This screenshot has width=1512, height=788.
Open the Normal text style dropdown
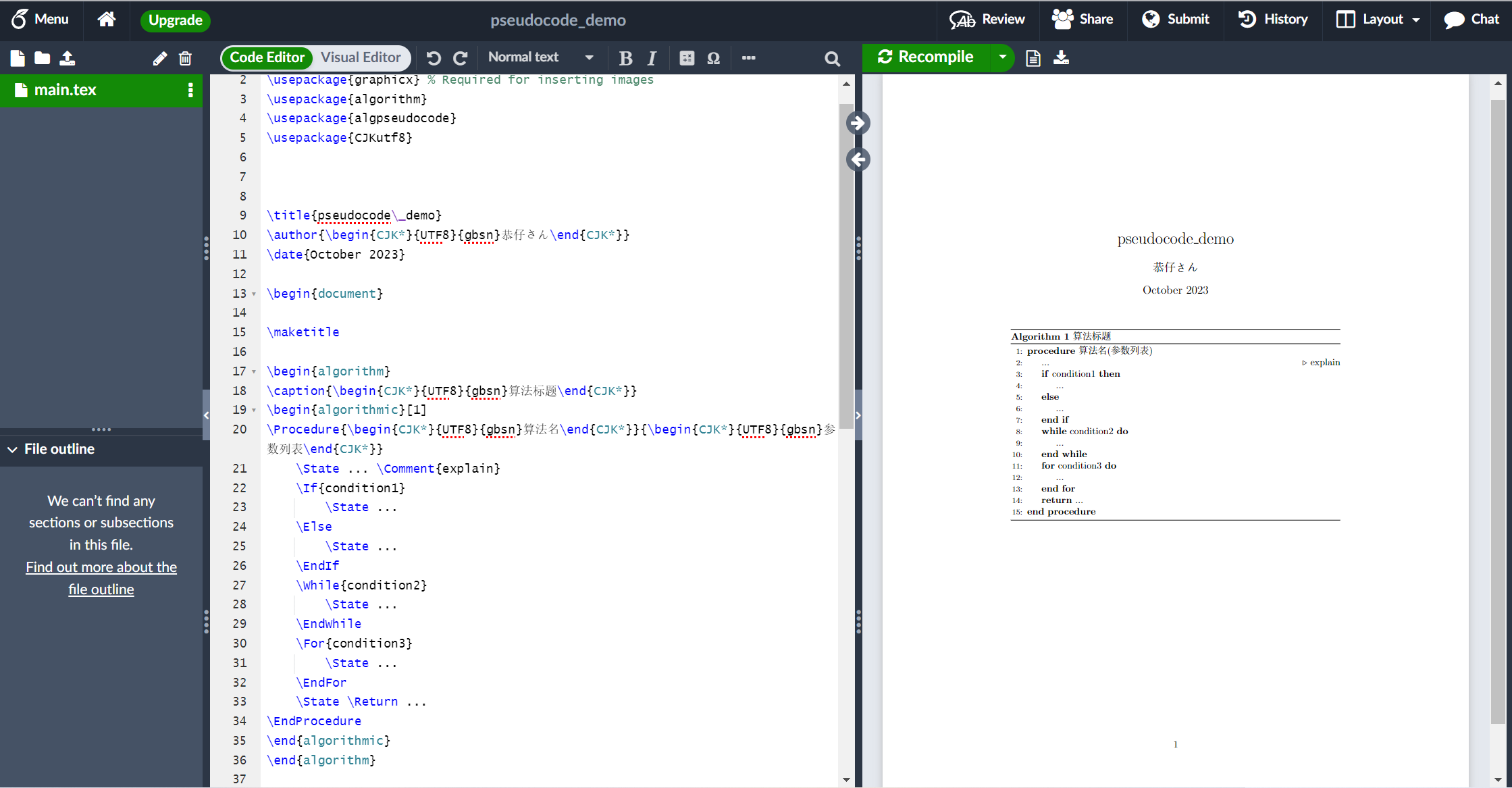540,57
